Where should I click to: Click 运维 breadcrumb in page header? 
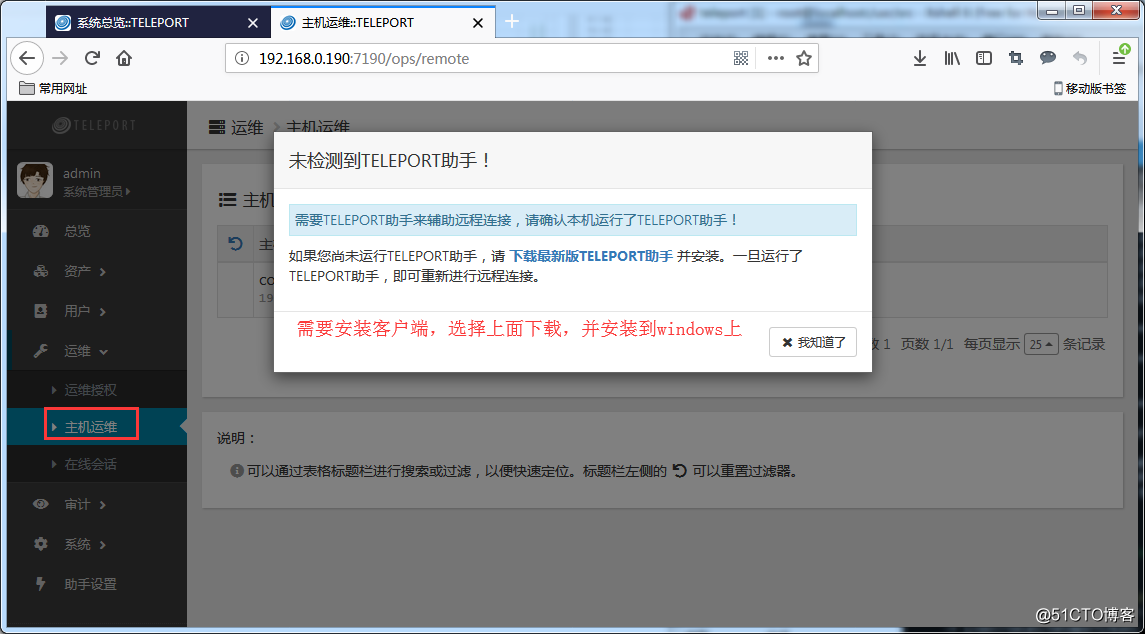click(x=247, y=127)
